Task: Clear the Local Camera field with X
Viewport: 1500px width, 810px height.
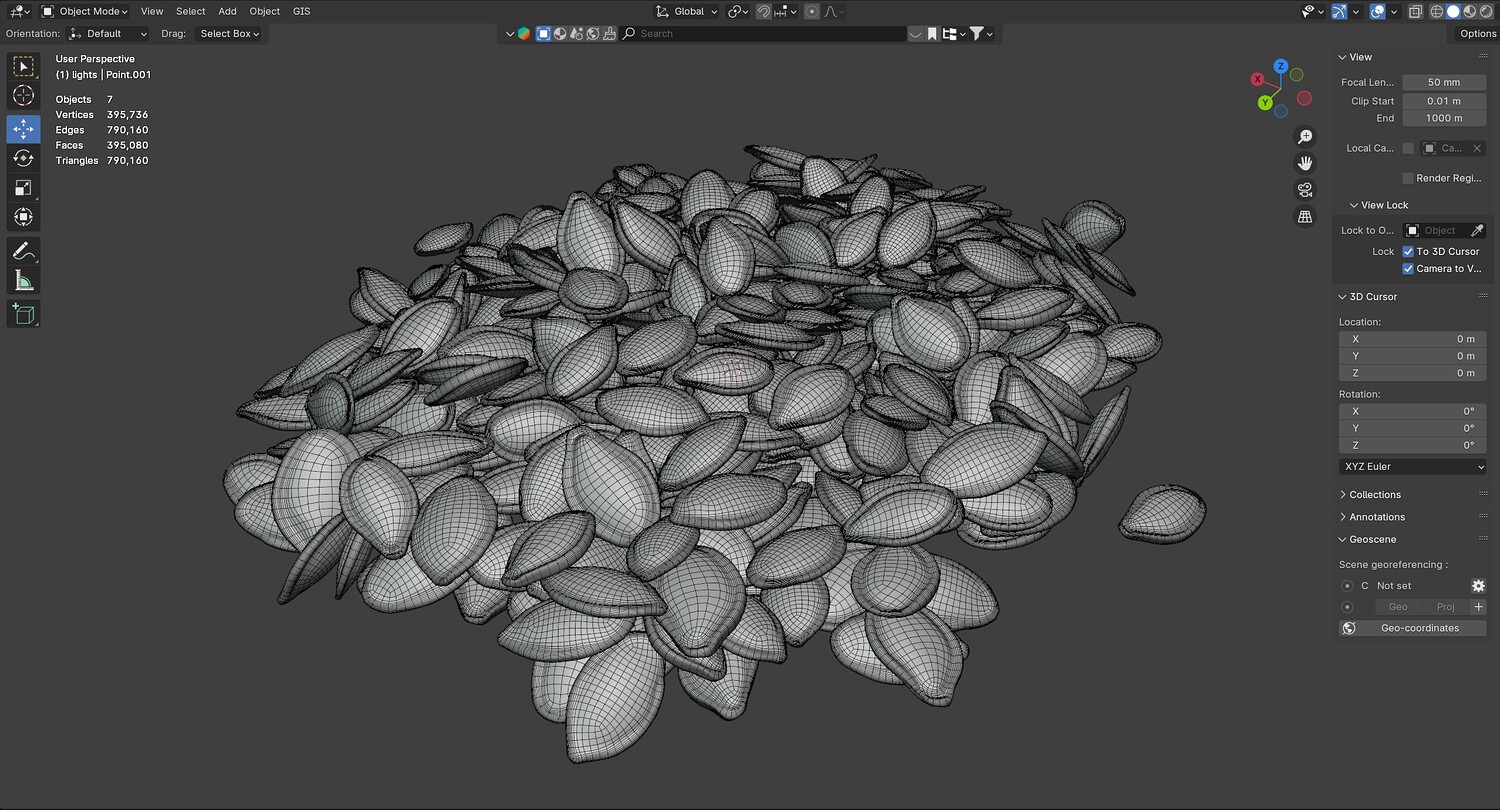Action: (x=1477, y=148)
